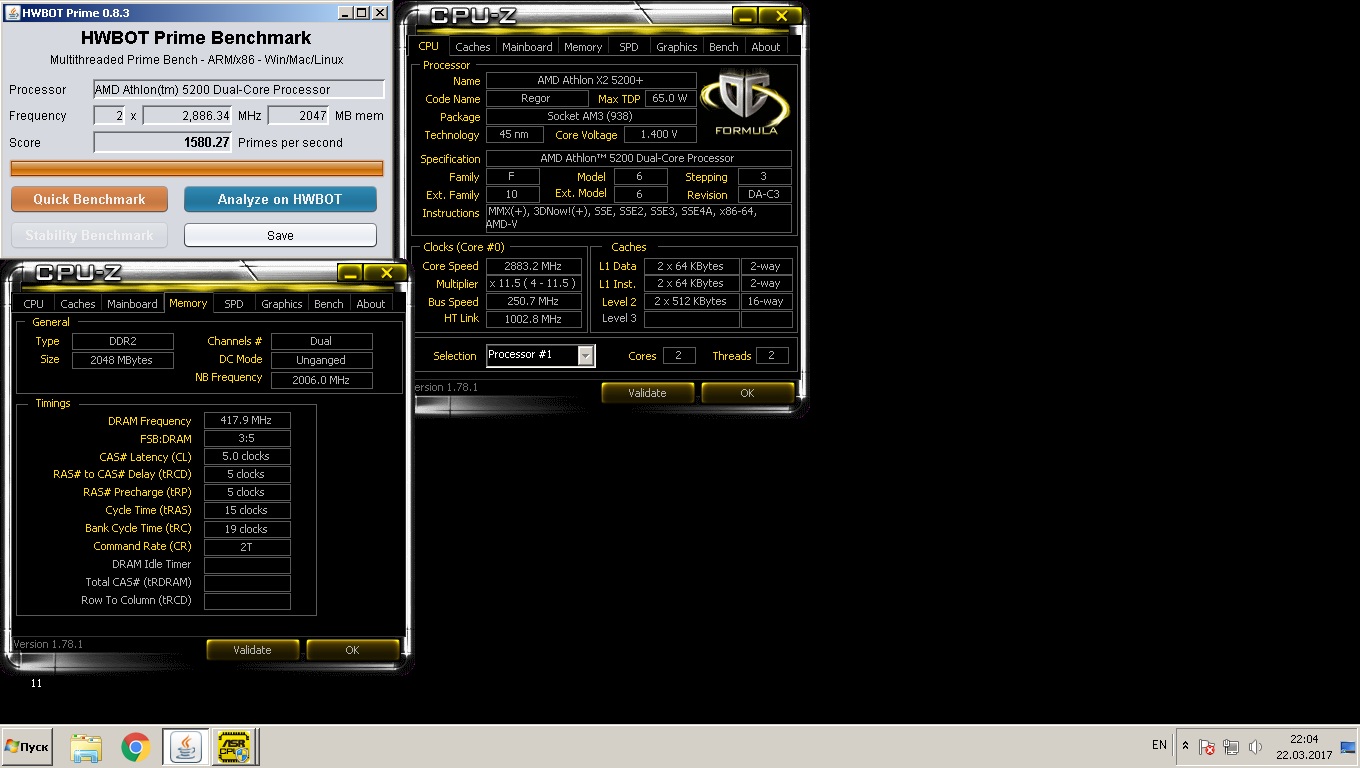Click the DRAM Frequency value 417.9 MHz
The width and height of the screenshot is (1360, 768).
[x=247, y=421]
